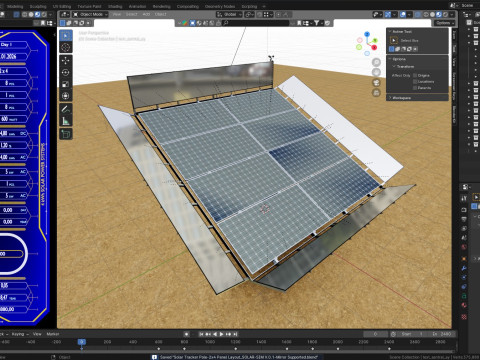Open the viewport Options dropdown
Image resolution: width=480 pixels, height=360 pixels.
pyautogui.click(x=444, y=23)
